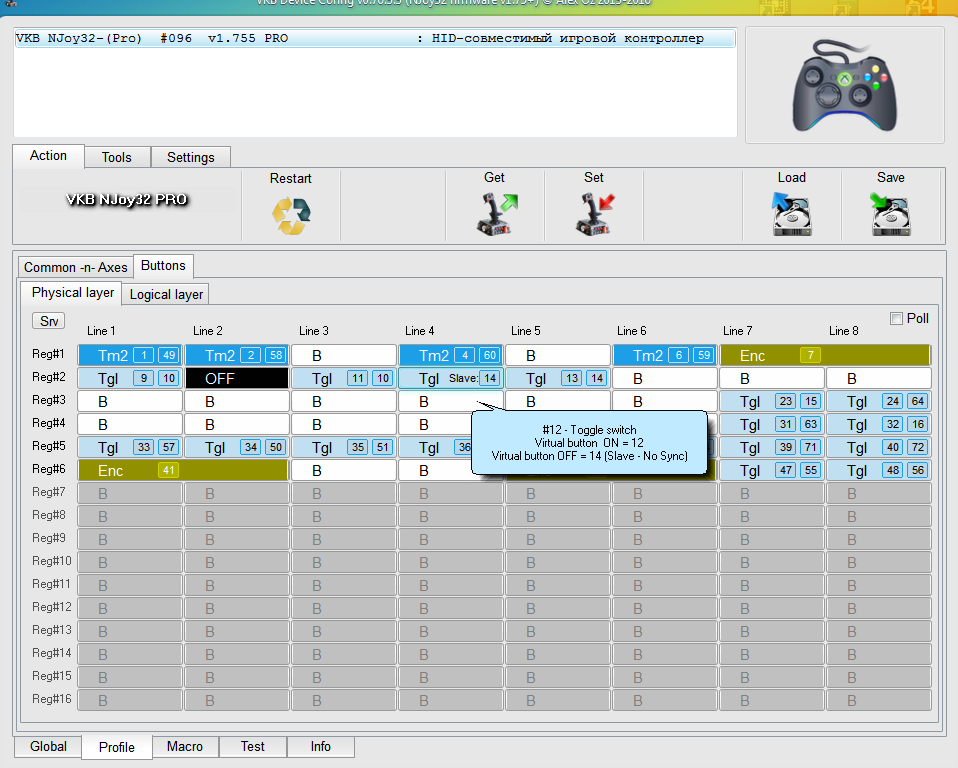
Task: Select the Tm2 6 59 cell
Action: [x=665, y=356]
